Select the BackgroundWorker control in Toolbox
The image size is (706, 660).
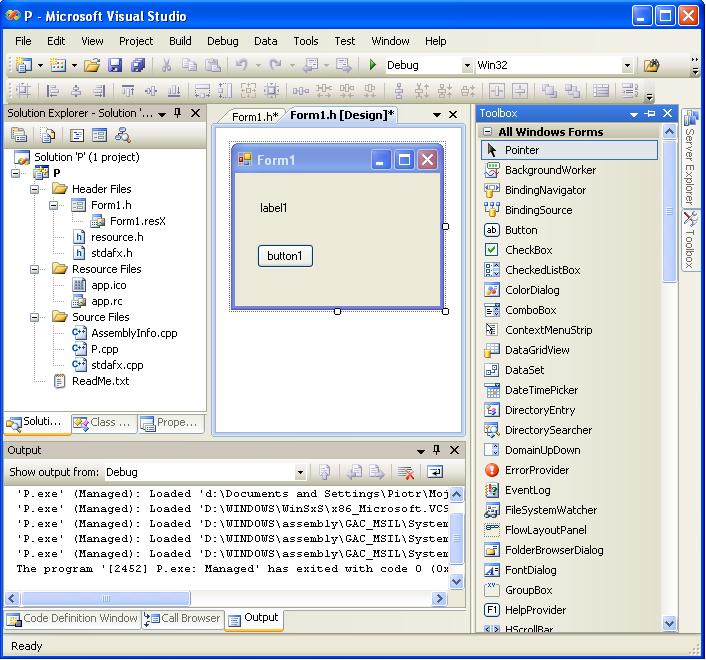pos(569,170)
